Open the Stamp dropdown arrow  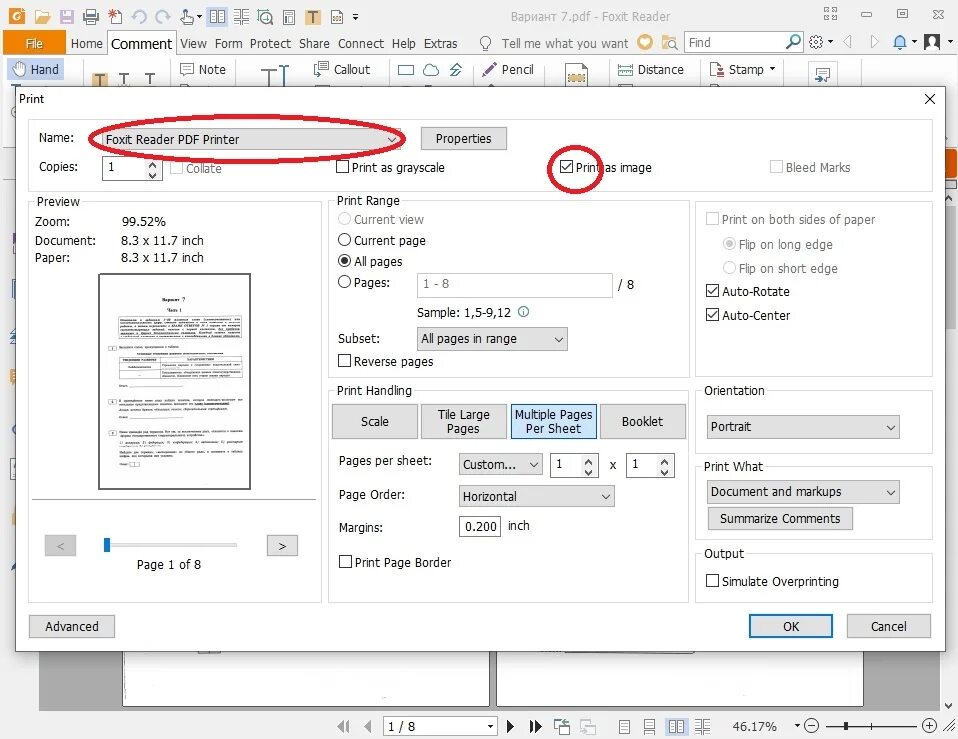tap(772, 69)
